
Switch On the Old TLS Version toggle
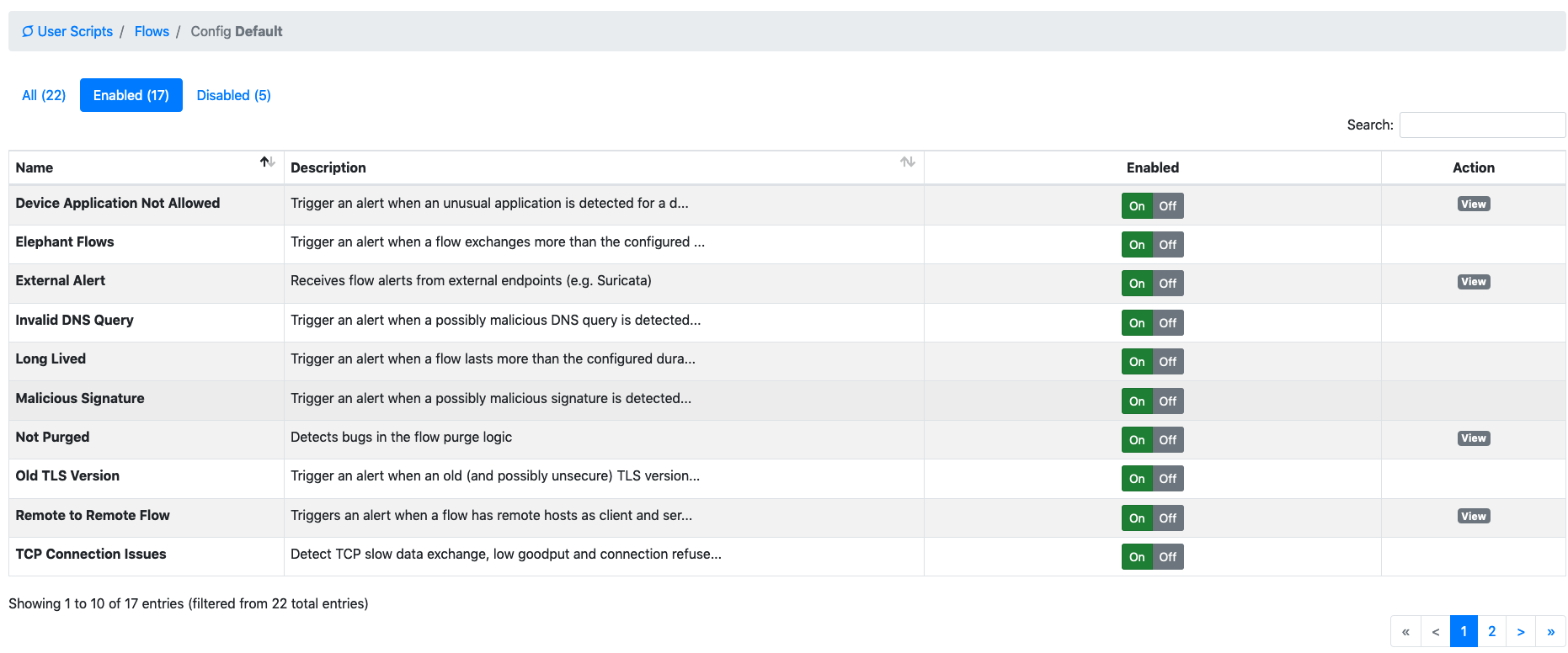[1137, 479]
